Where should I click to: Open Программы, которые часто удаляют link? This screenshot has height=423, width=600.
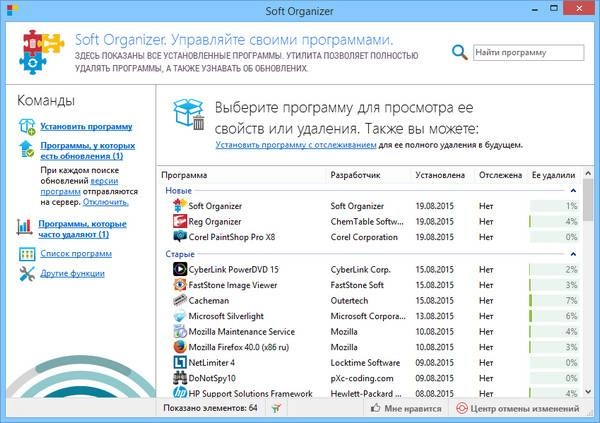[82, 229]
